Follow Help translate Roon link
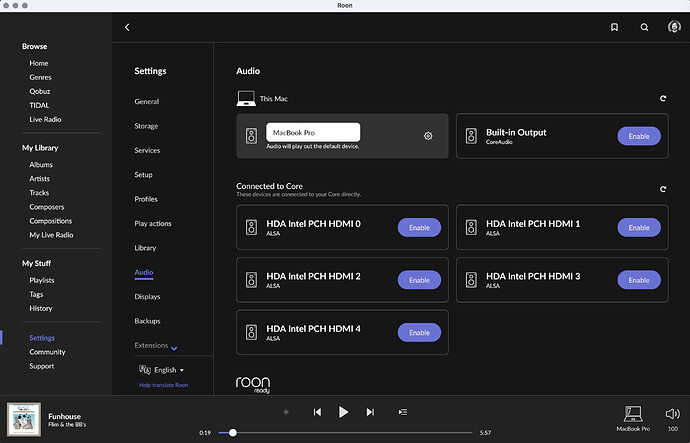Screen dimensions: 690x443 (164, 385)
